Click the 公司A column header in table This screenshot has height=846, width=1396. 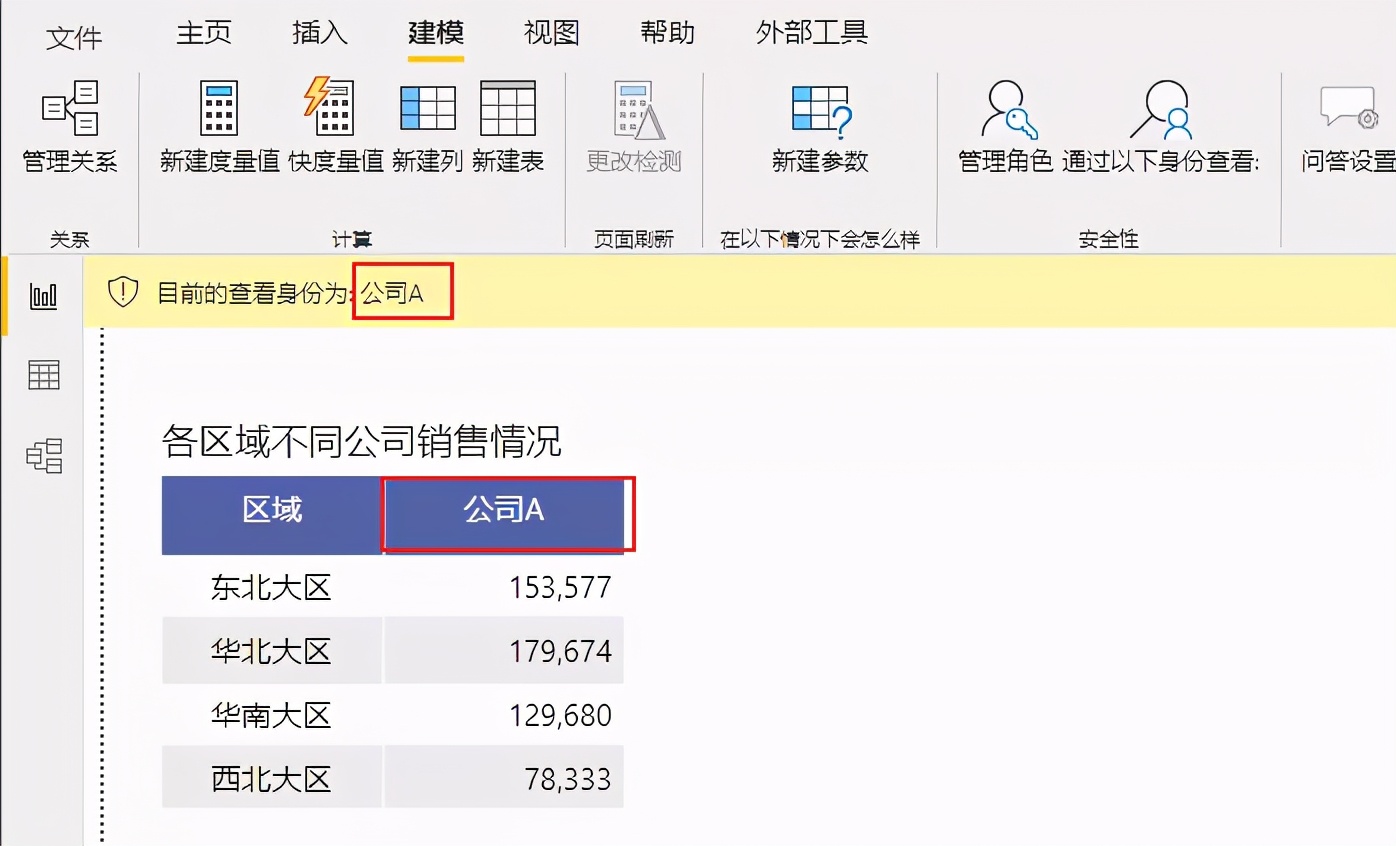504,515
